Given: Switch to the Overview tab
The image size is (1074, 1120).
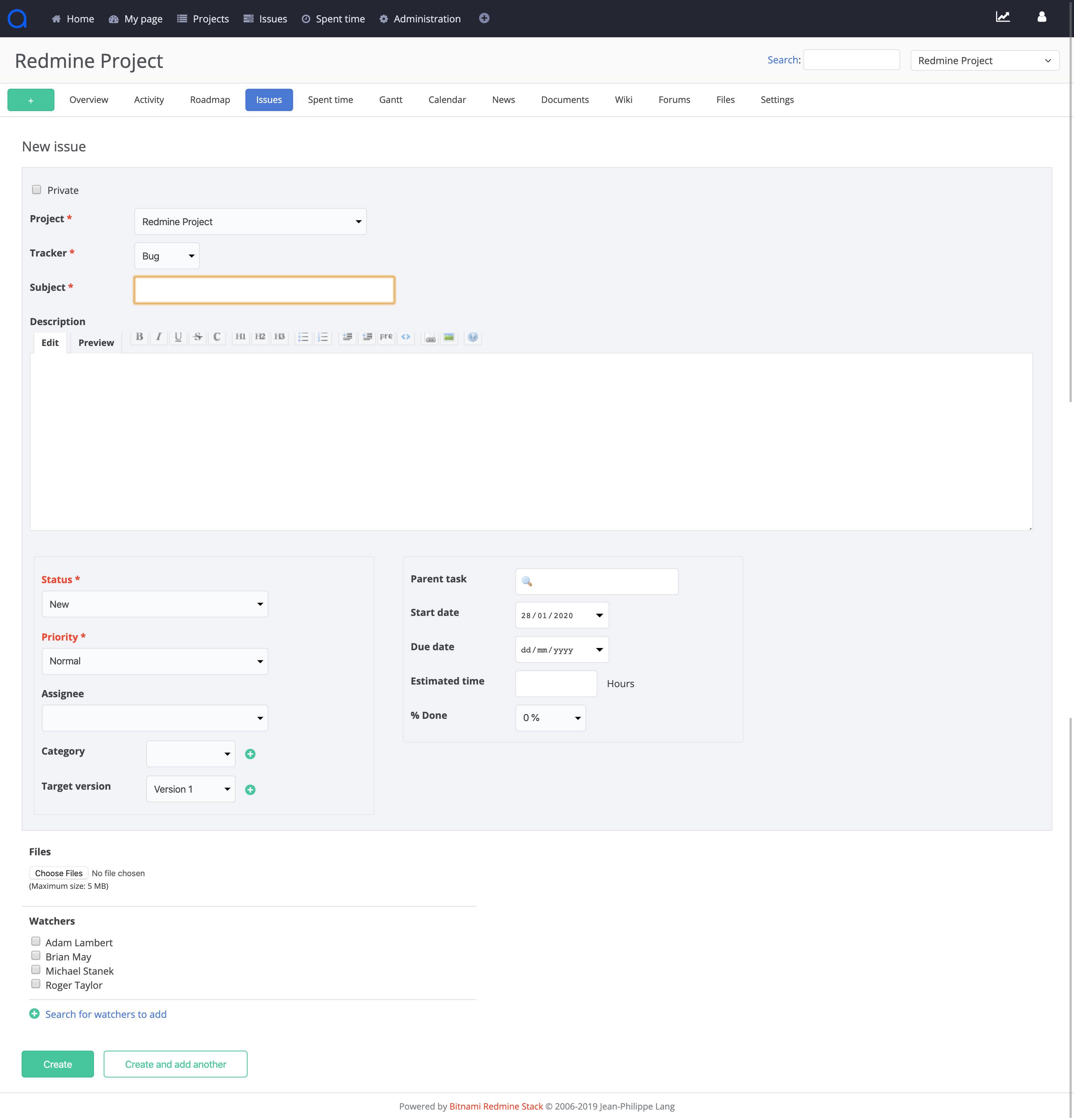Looking at the screenshot, I should [x=89, y=100].
